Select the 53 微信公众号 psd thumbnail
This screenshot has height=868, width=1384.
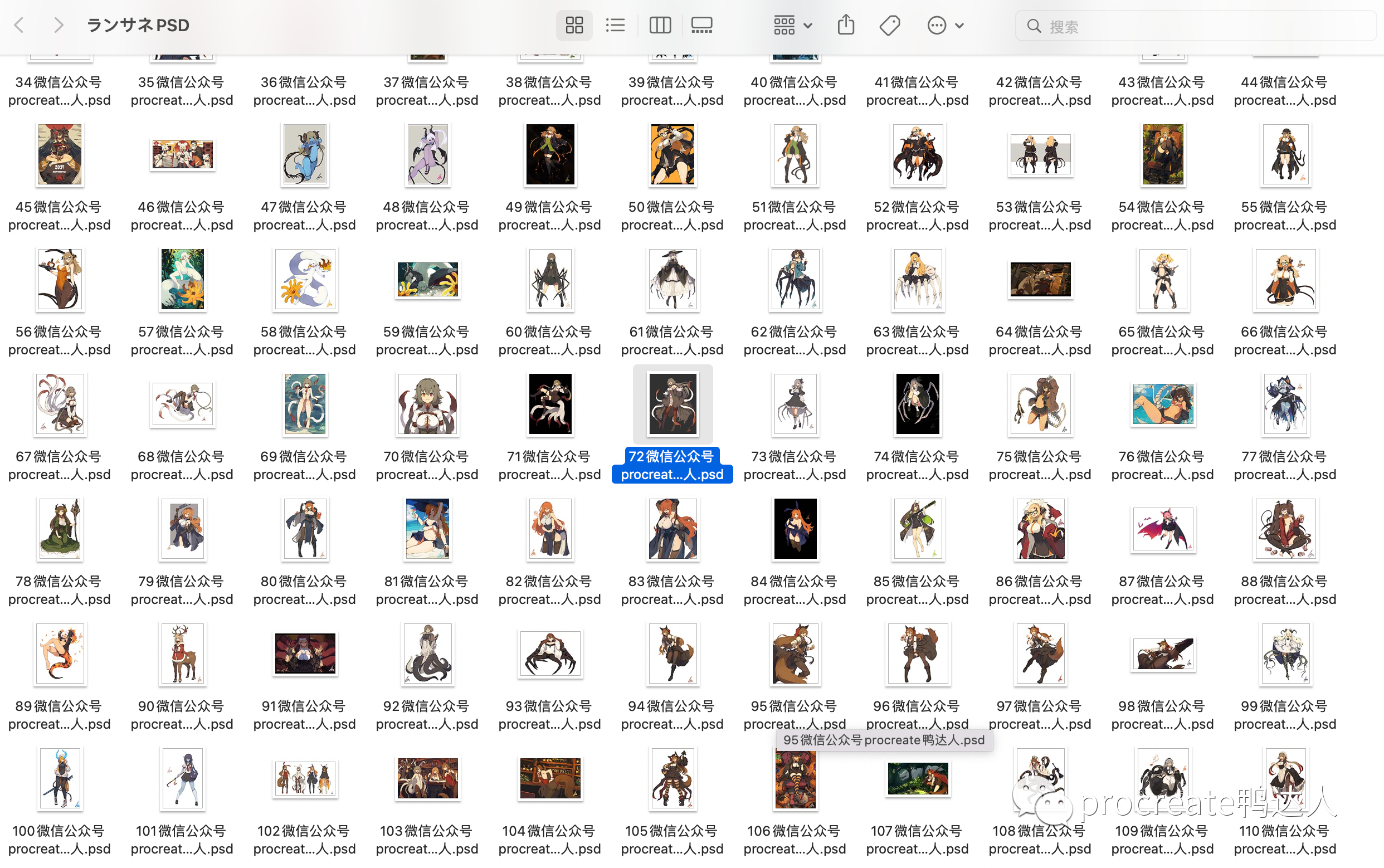(x=1040, y=154)
